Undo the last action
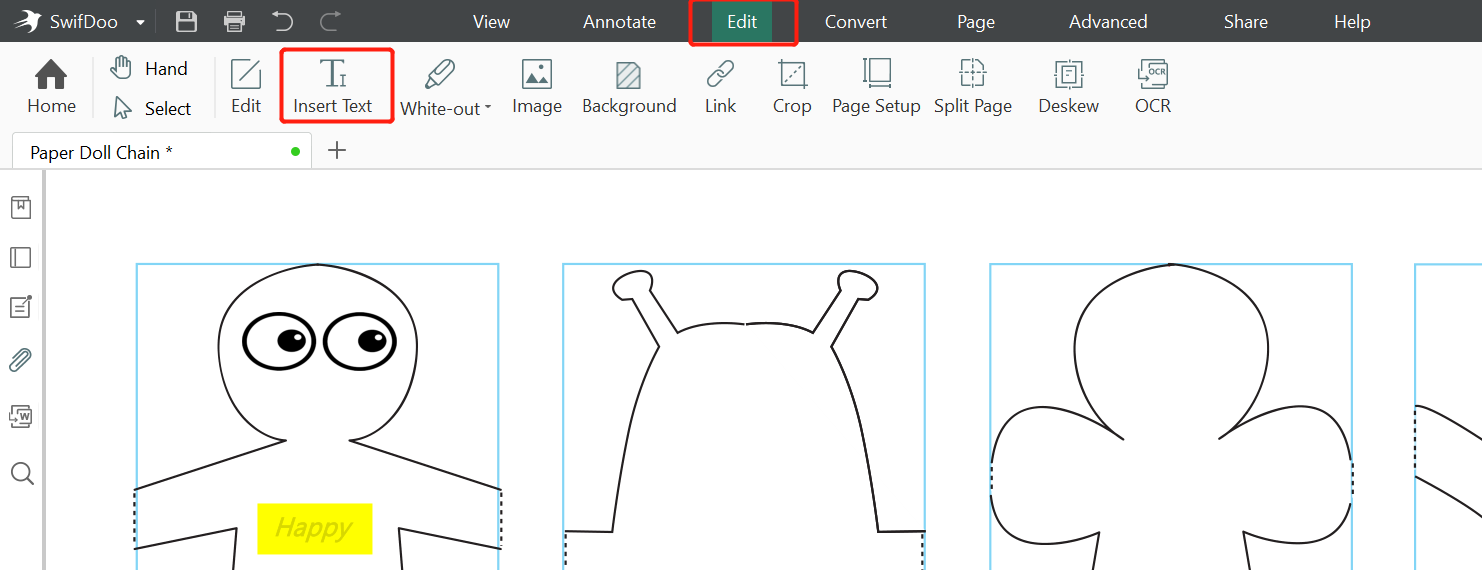This screenshot has width=1482, height=570. pos(282,21)
